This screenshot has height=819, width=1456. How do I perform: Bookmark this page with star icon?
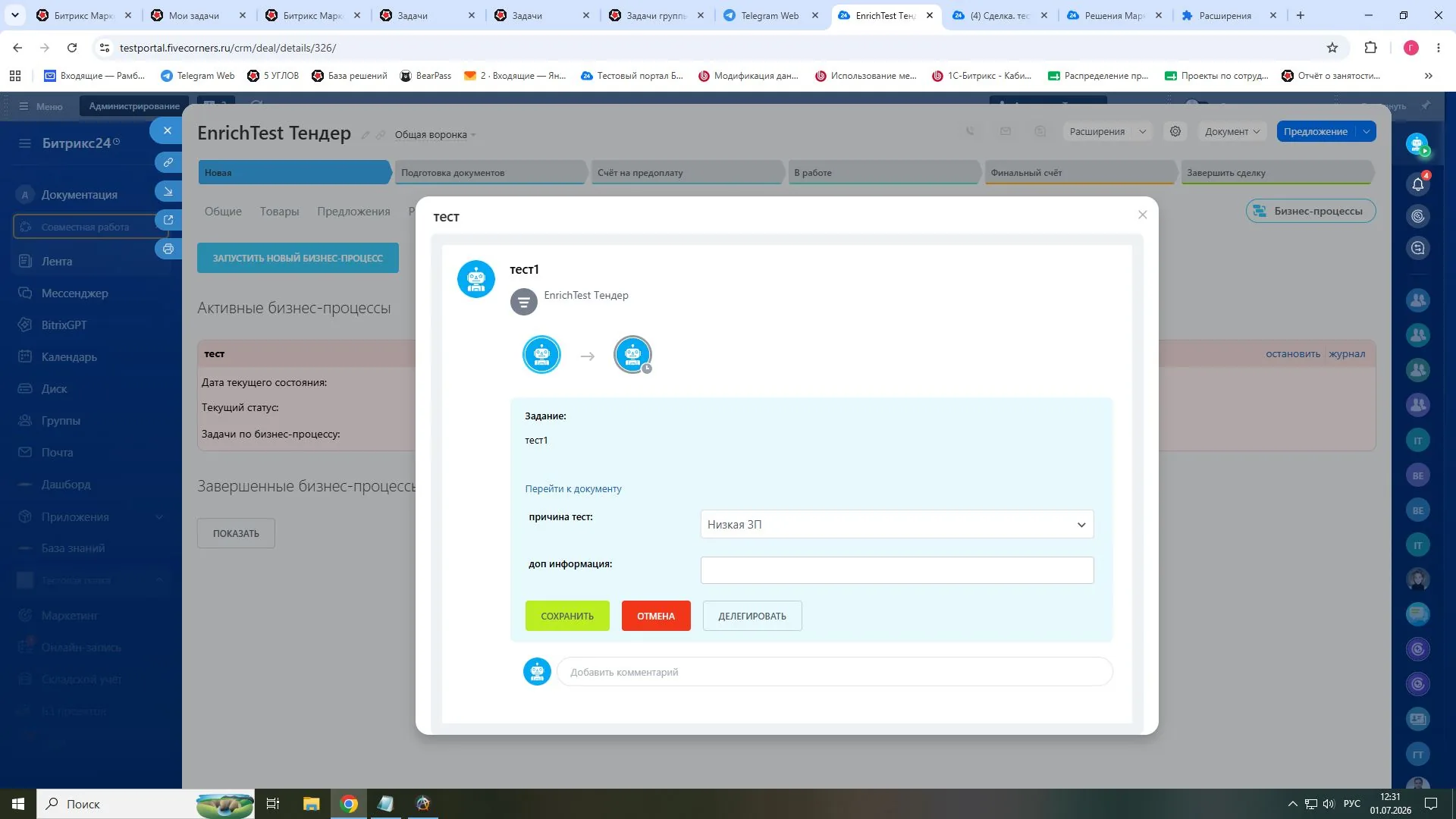pyautogui.click(x=1332, y=48)
